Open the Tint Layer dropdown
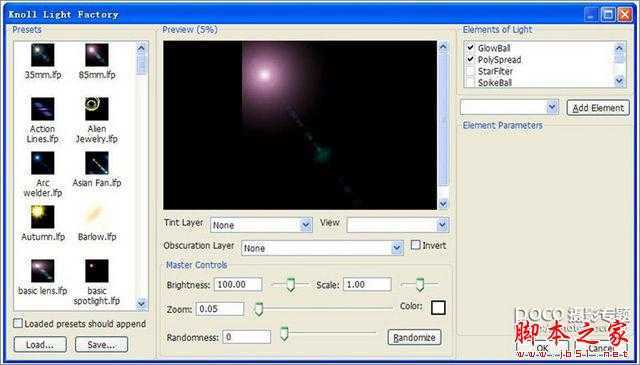The image size is (640, 365). click(306, 225)
